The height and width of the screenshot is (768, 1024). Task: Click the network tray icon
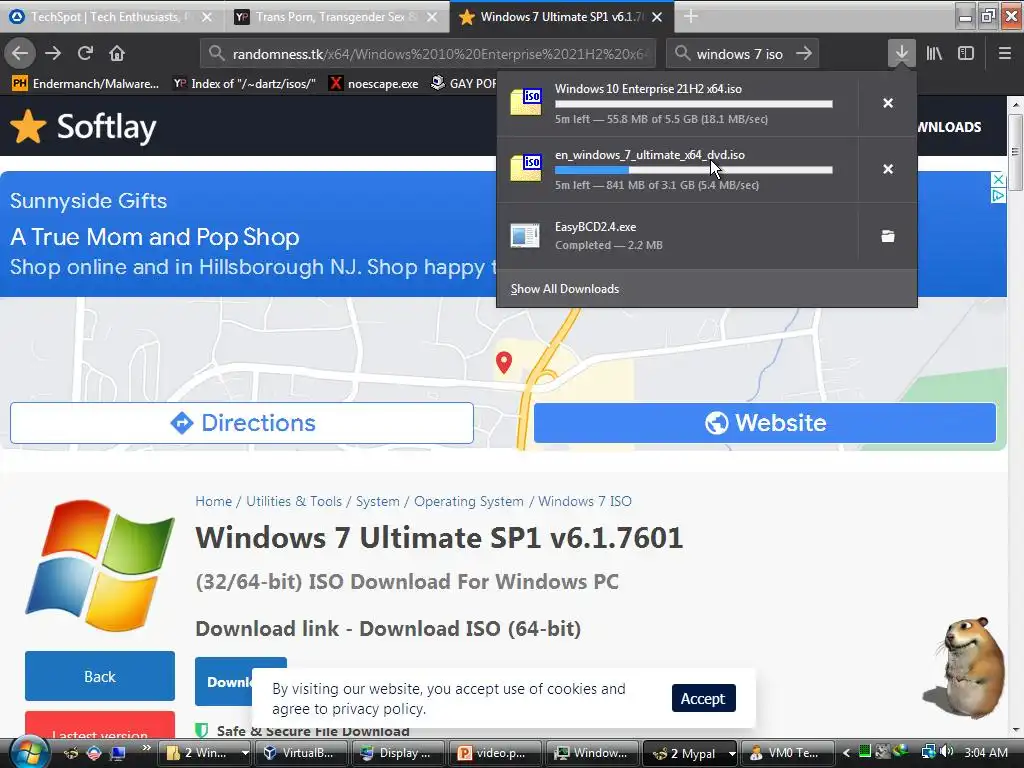click(x=927, y=752)
